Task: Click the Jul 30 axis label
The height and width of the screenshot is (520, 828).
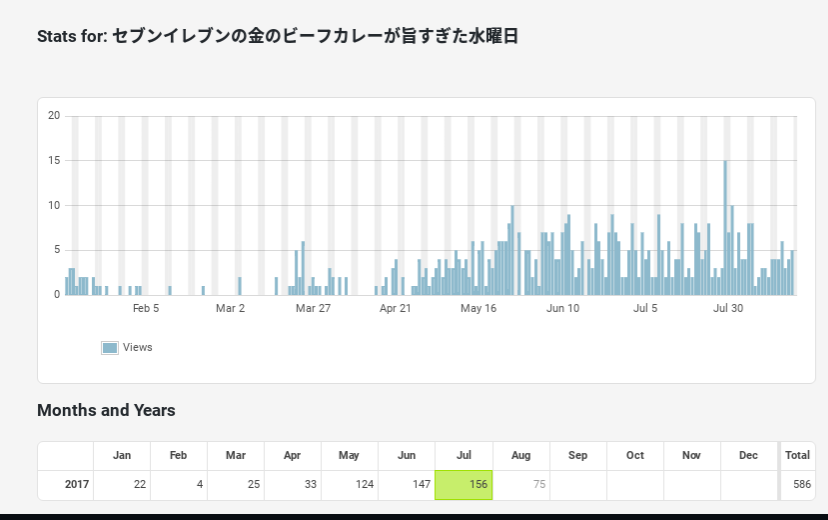Action: [728, 308]
